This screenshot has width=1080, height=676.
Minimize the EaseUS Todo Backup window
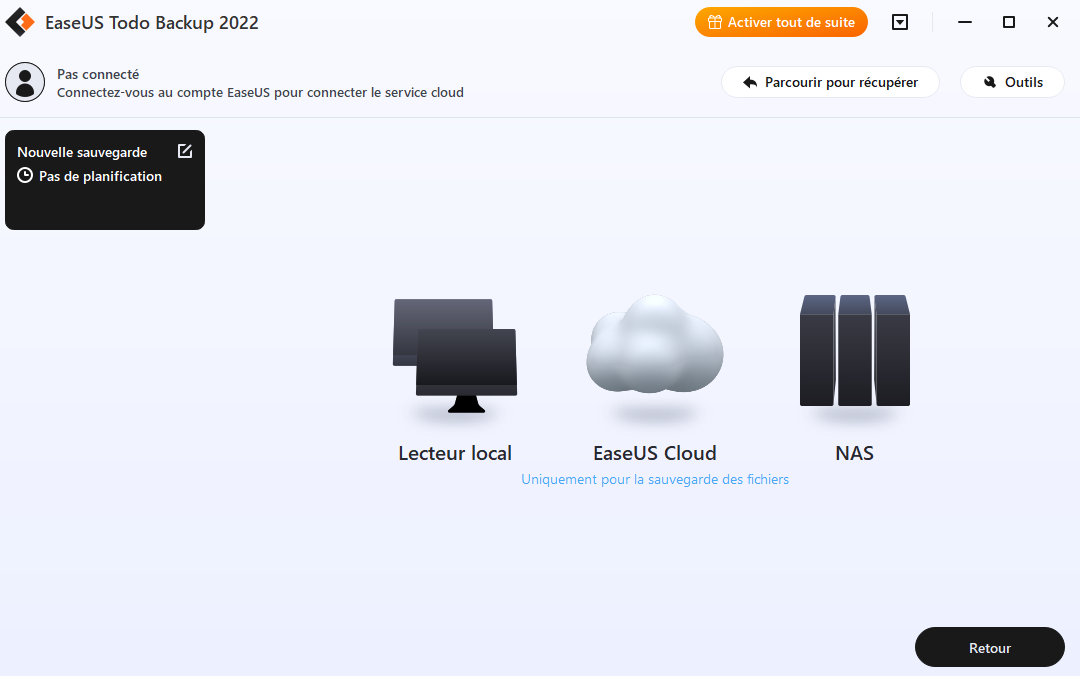click(x=964, y=22)
